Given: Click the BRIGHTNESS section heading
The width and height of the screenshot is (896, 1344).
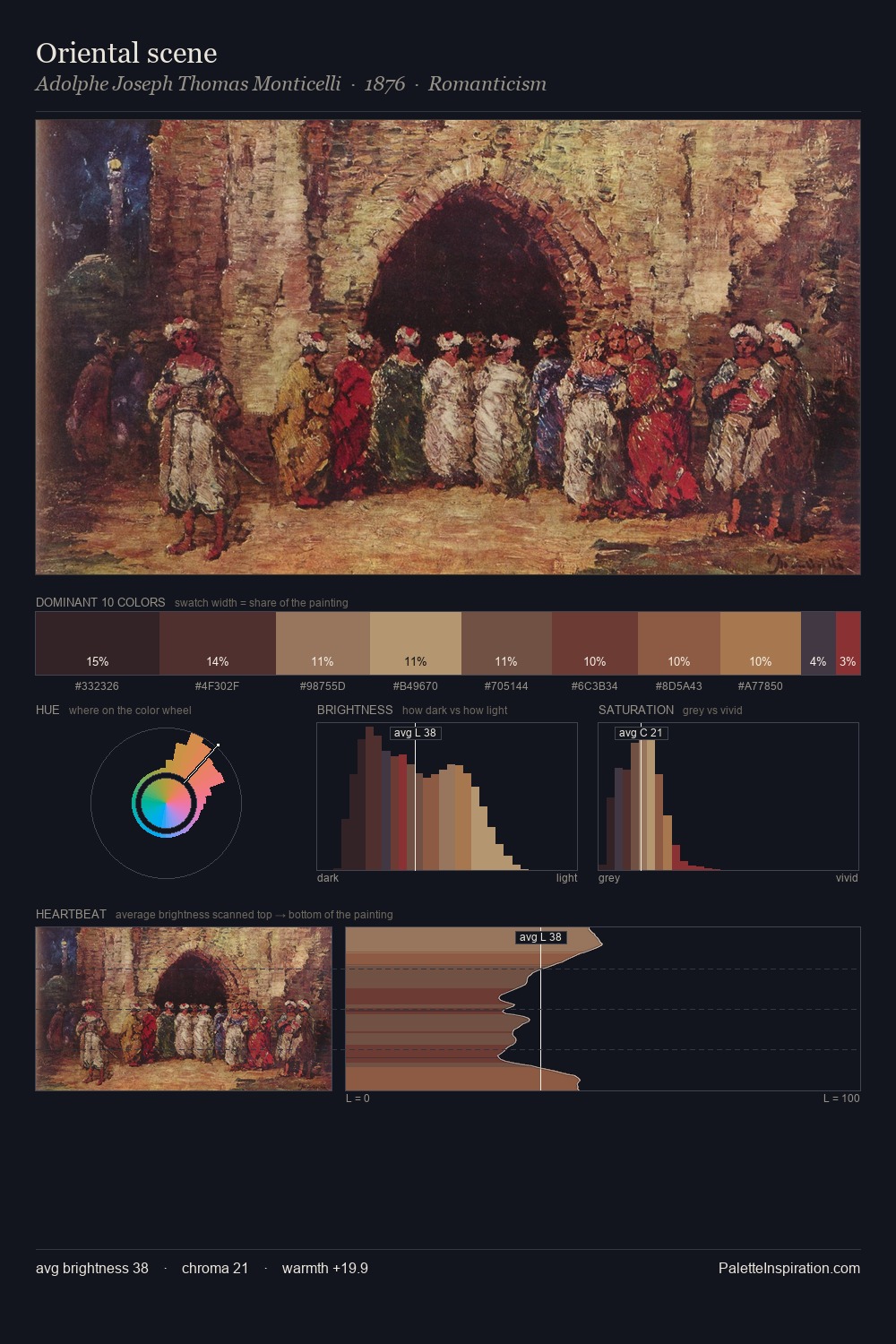Looking at the screenshot, I should click(x=355, y=710).
